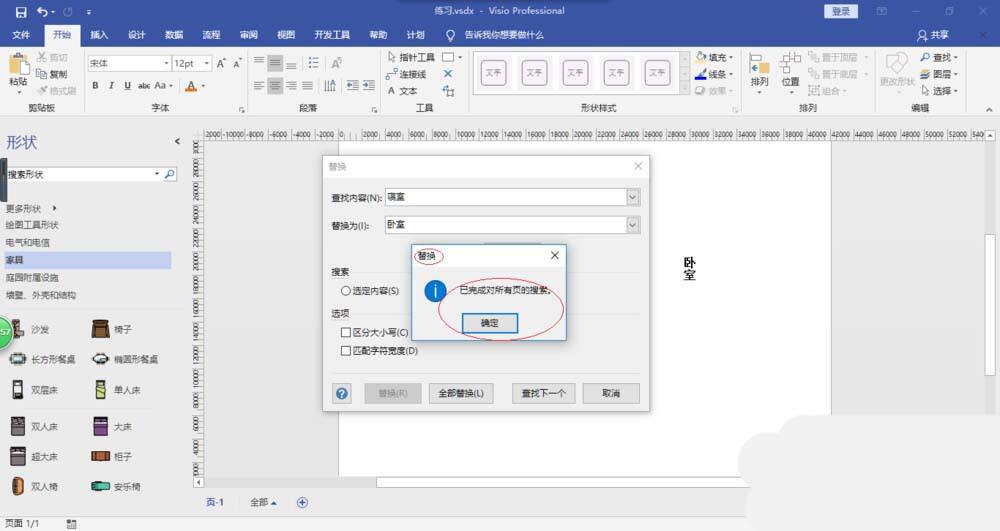Open the 12pt font size dropdown
This screenshot has height=531, width=1000.
pyautogui.click(x=207, y=63)
